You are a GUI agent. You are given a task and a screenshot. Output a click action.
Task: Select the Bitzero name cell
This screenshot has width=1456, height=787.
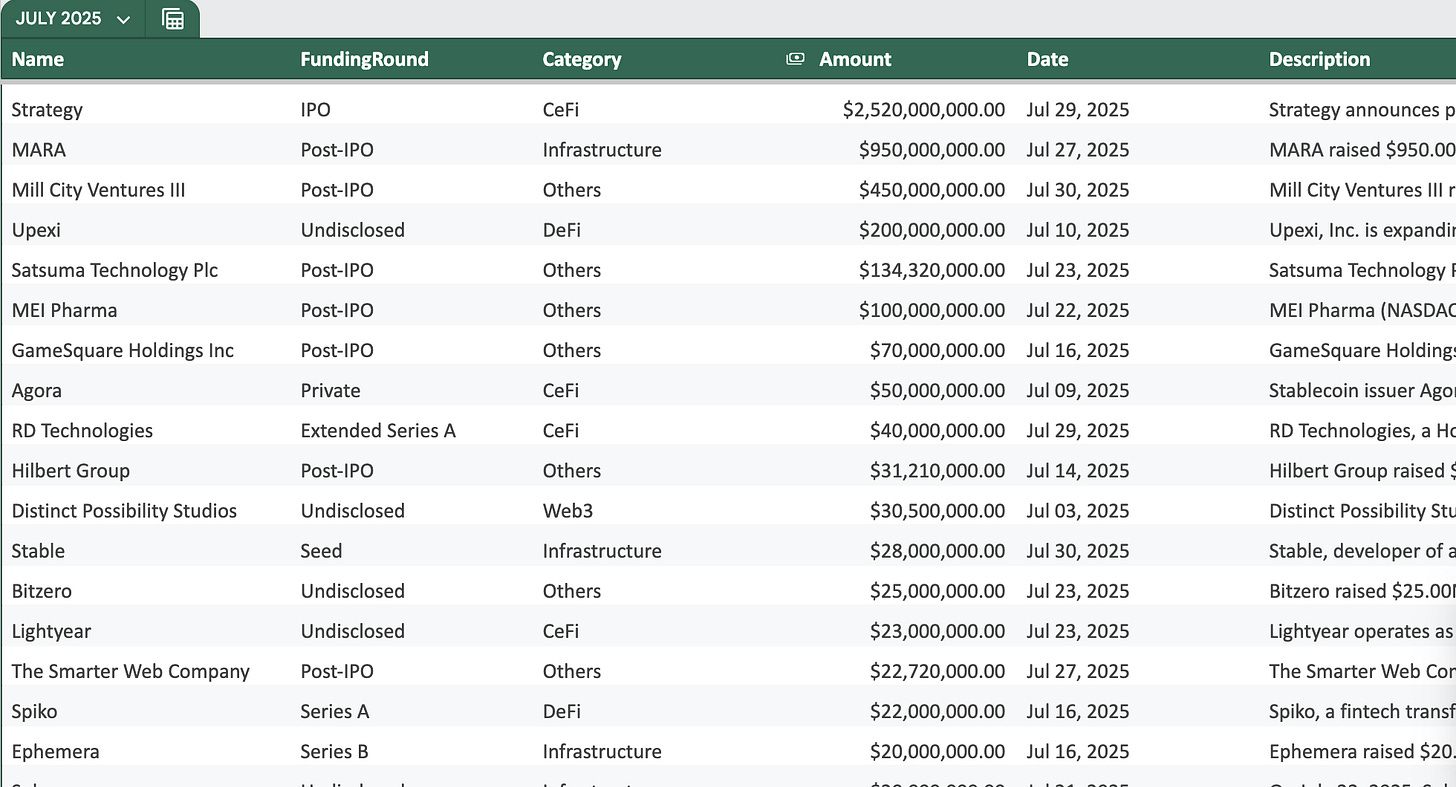coord(42,591)
